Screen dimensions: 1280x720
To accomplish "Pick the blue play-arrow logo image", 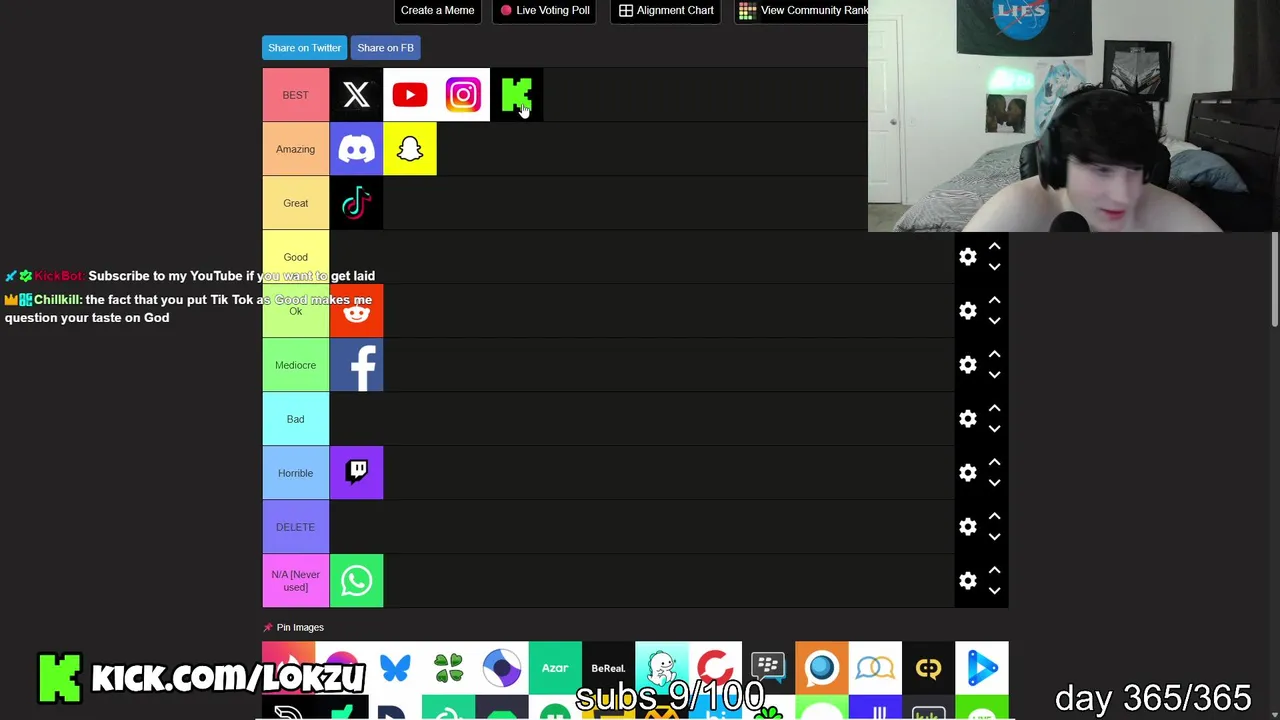I will point(982,668).
